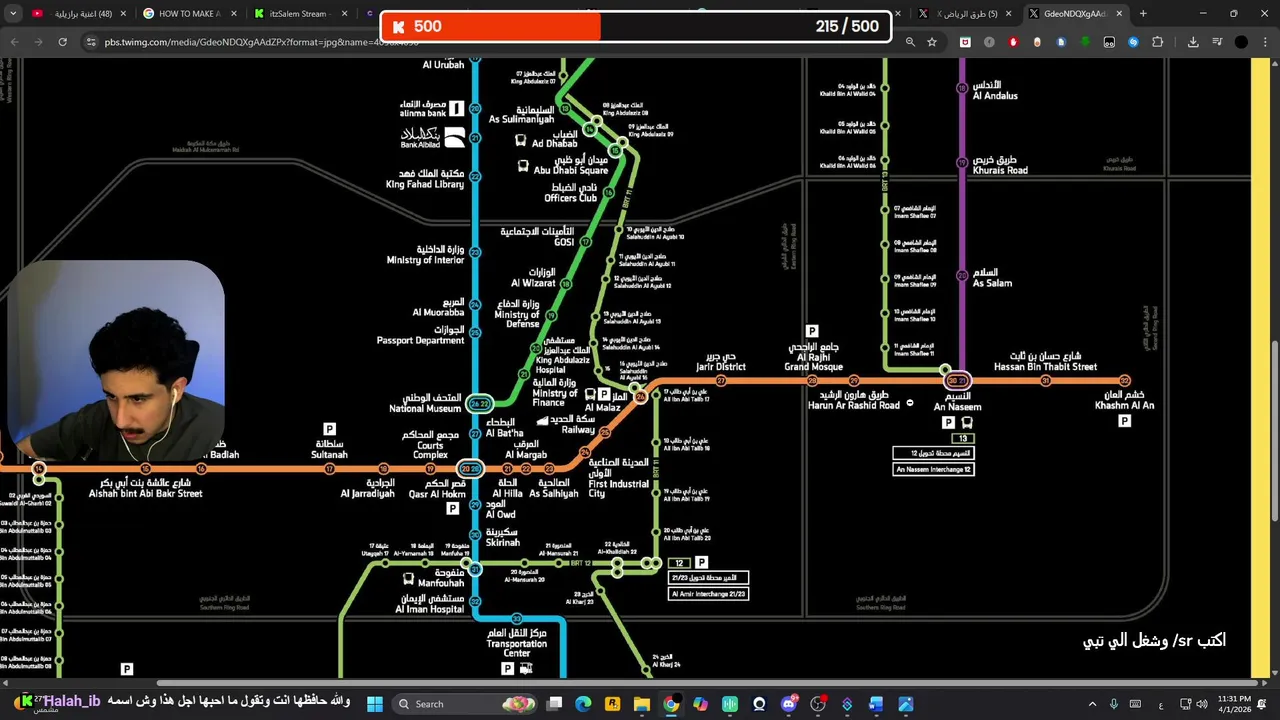Open the blue Shazam extension icon
1280x720 pixels.
(1133, 42)
